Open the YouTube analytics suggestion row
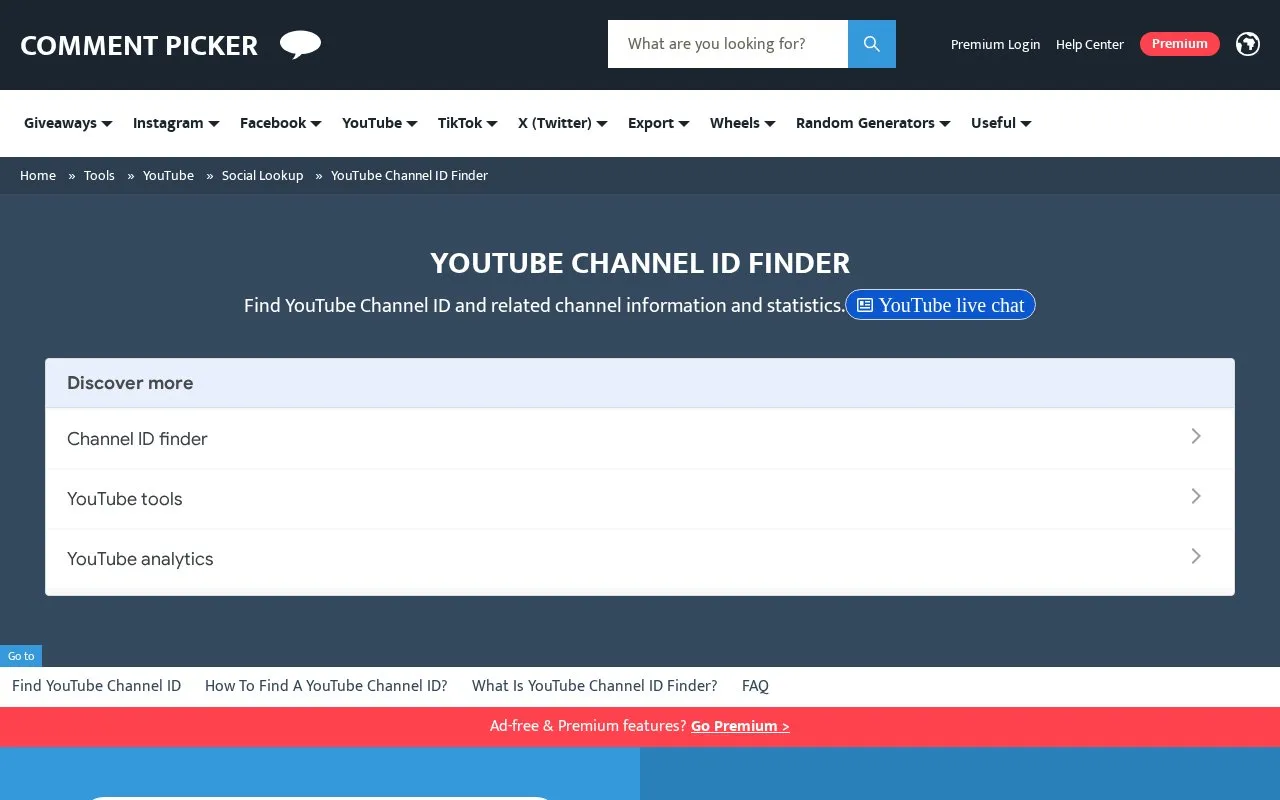1280x800 pixels. click(x=640, y=558)
